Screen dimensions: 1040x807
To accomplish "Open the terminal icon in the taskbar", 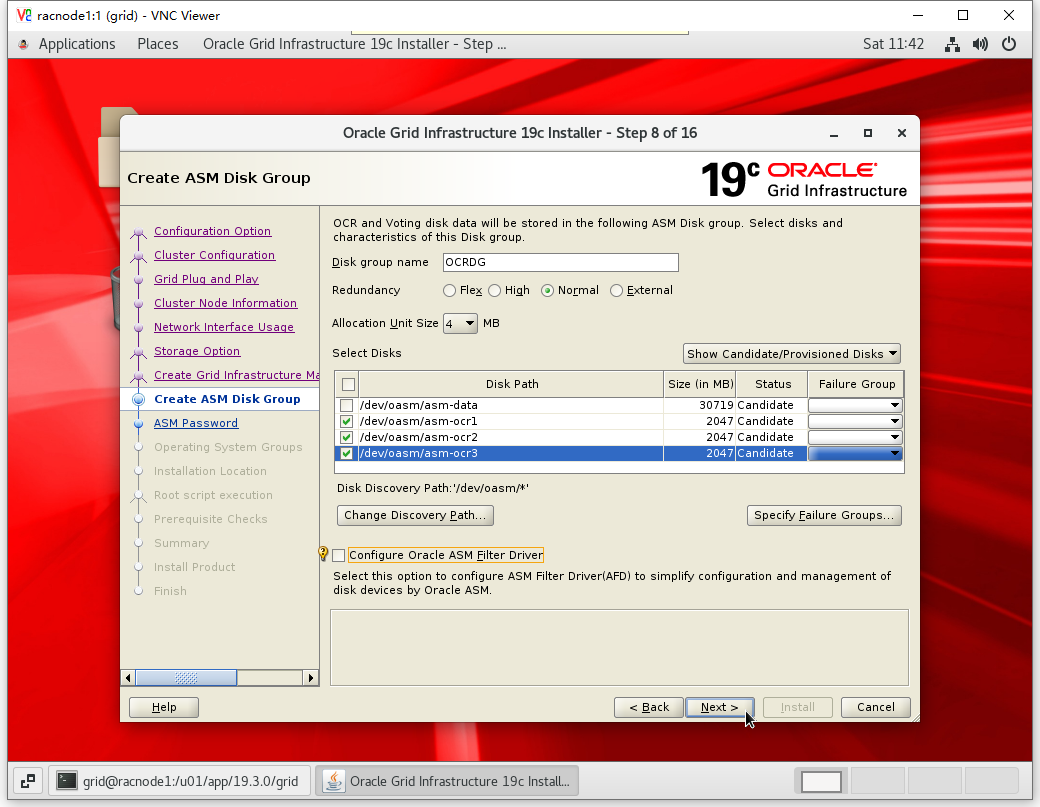I will (x=67, y=781).
